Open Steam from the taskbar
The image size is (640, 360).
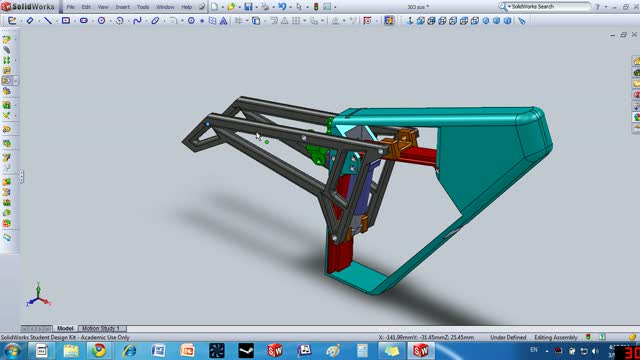[x=246, y=351]
